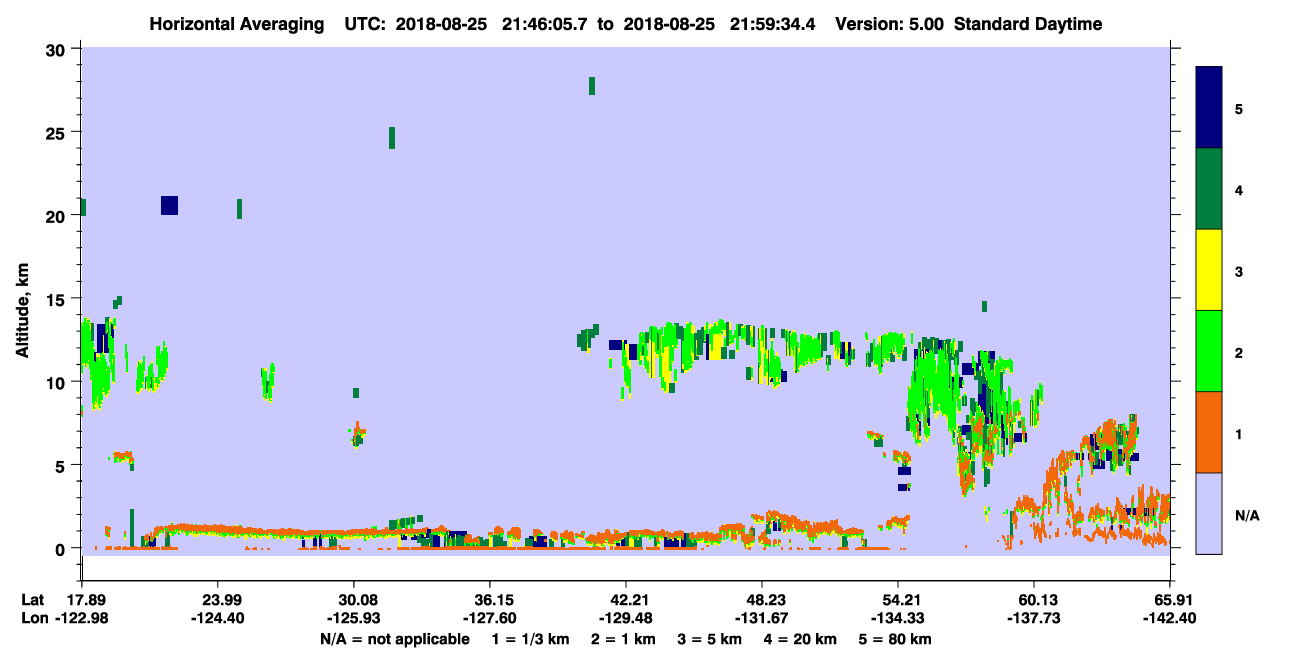
Task: Click the yellow colorbar segment labeled 3
Action: click(x=1209, y=270)
